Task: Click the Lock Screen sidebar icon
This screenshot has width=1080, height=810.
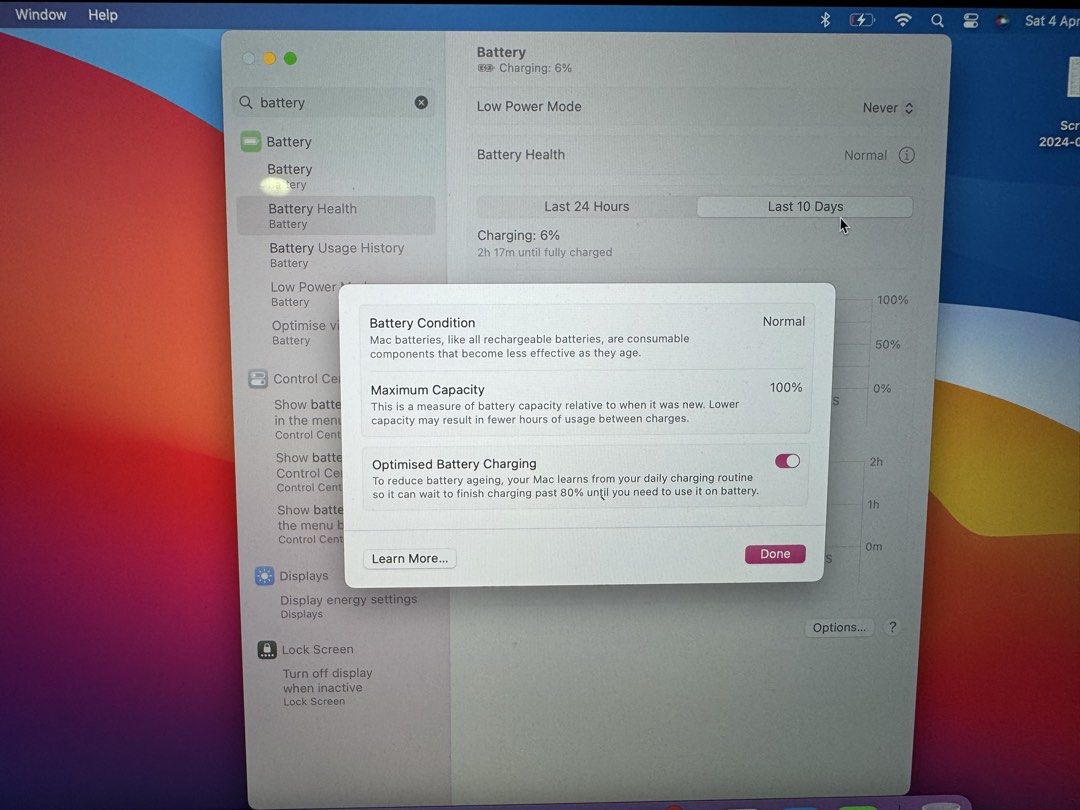Action: coord(267,650)
